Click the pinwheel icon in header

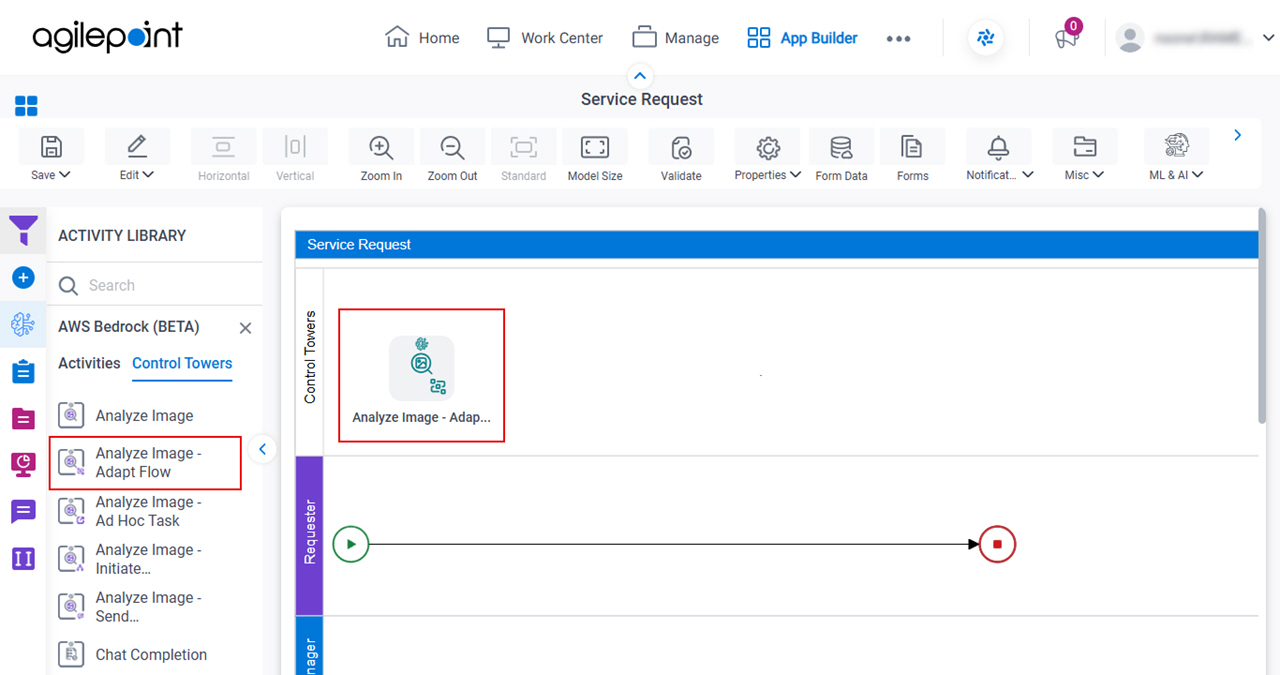tap(986, 38)
